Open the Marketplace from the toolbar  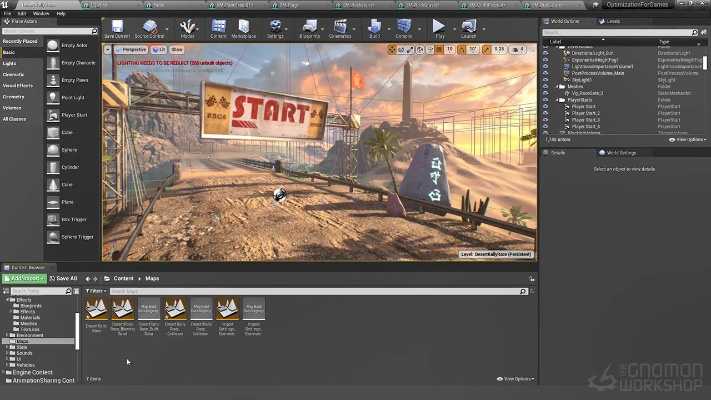244,27
